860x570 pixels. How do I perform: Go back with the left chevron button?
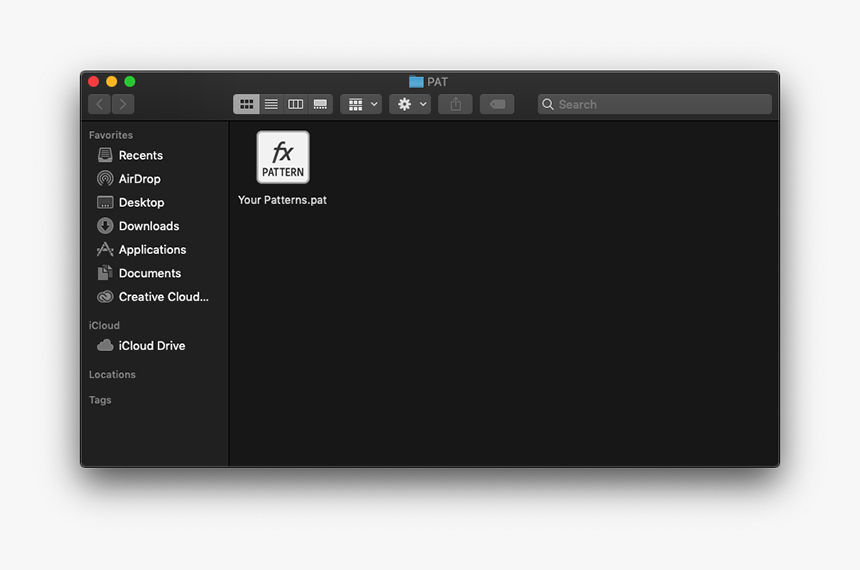[x=99, y=104]
